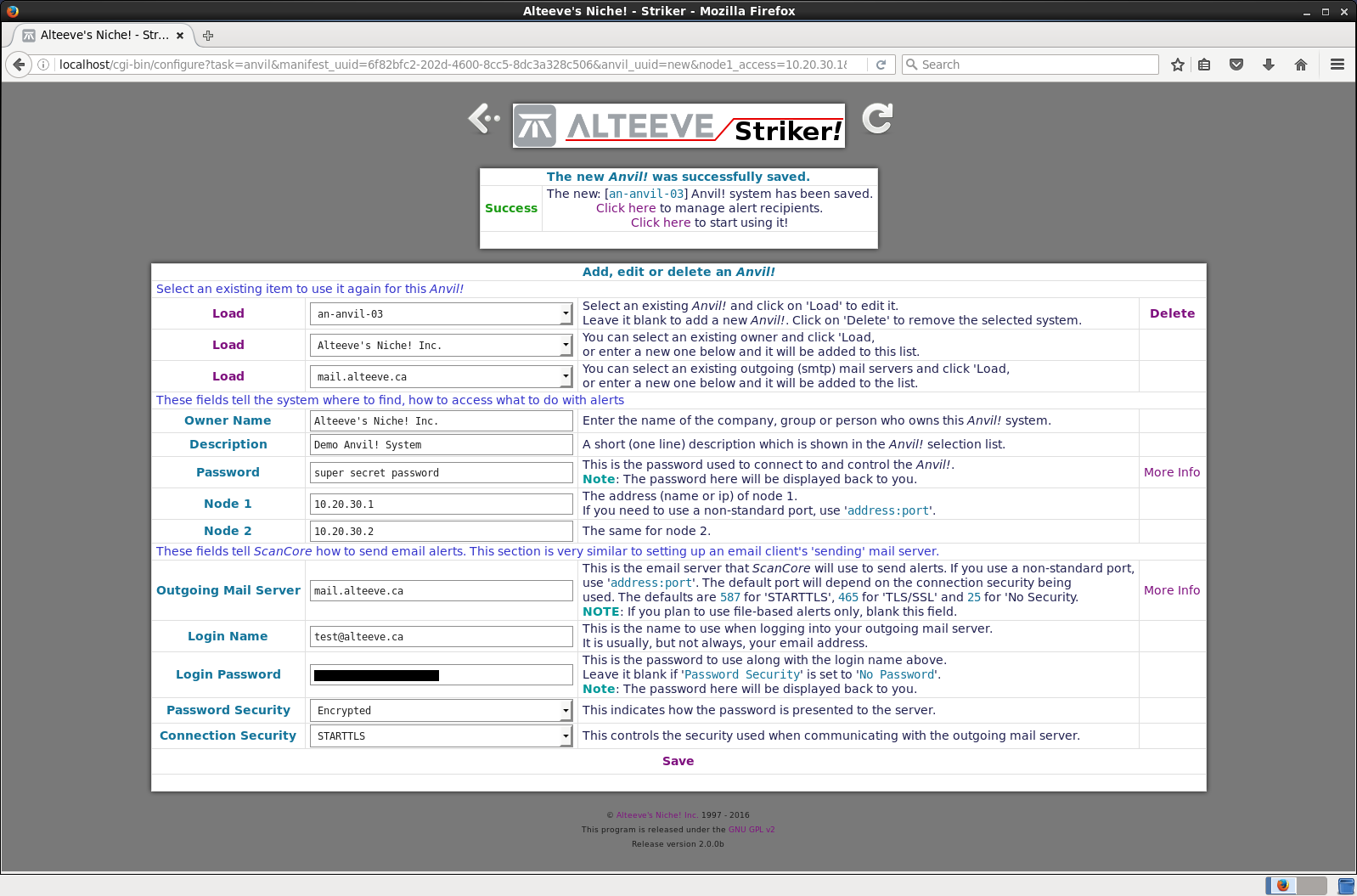Close the Alteeve's Niche tab
This screenshot has width=1357, height=896.
tap(180, 36)
